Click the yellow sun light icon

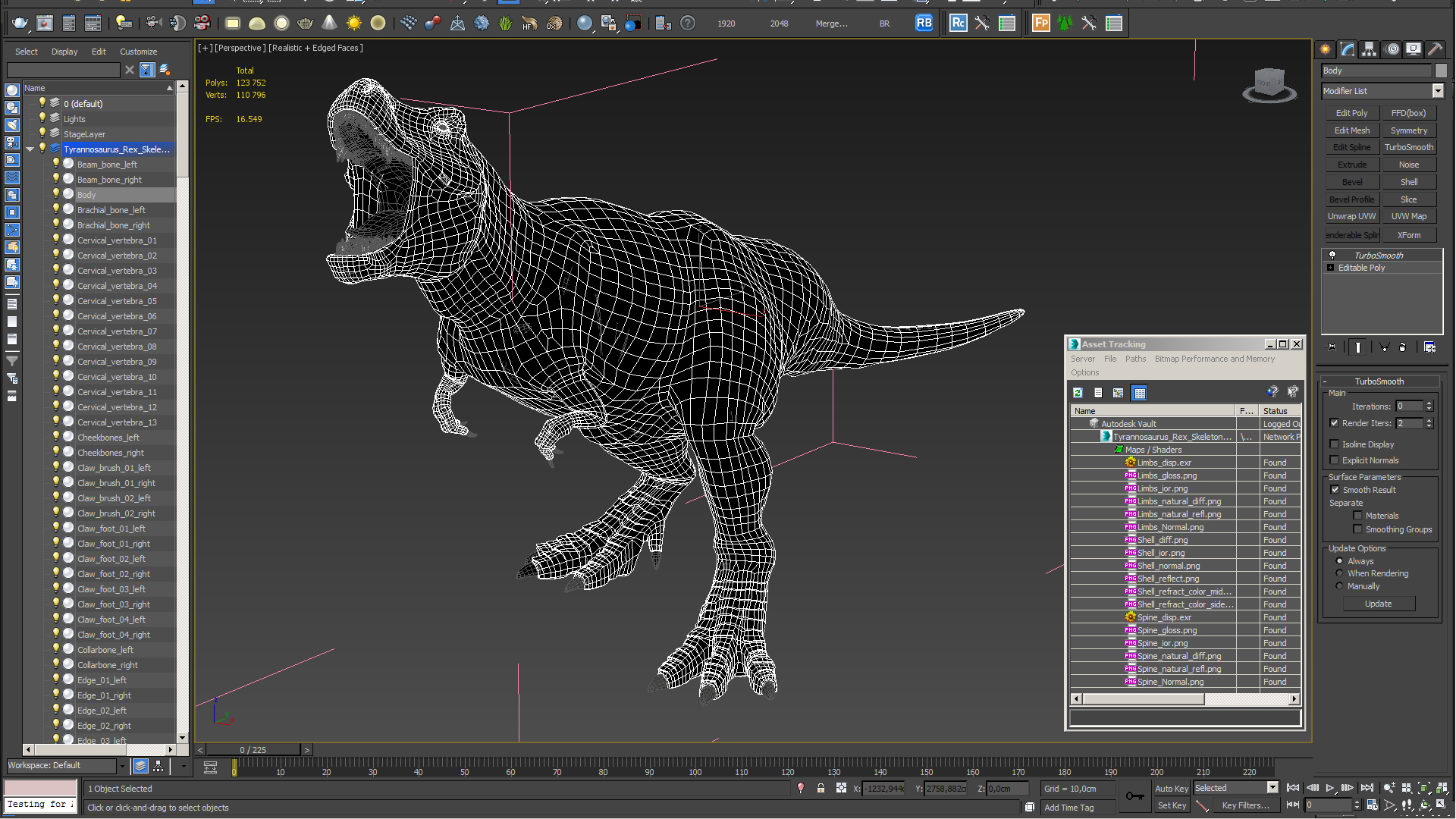point(353,24)
